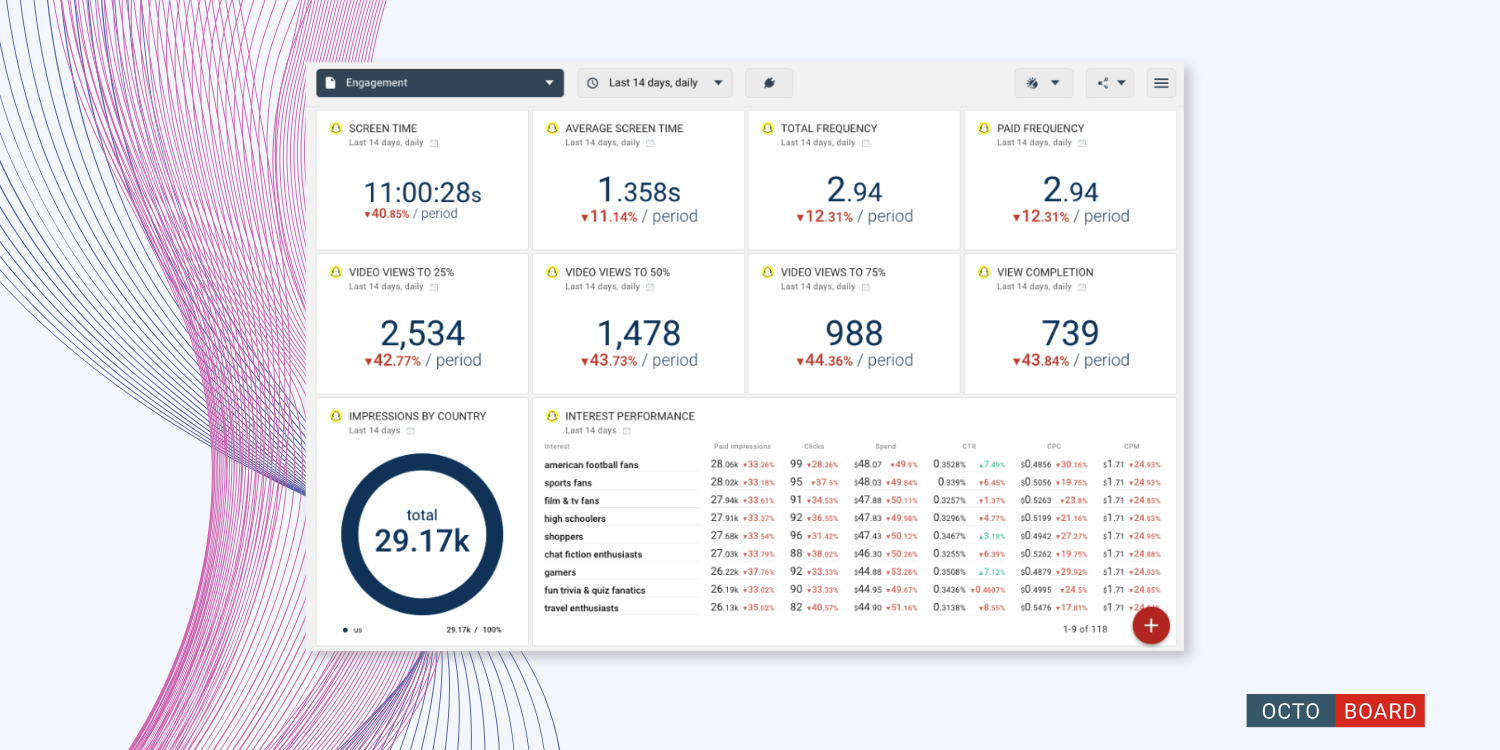Screen dimensions: 1500x750
Task: Click calendar icon under Interest Performance
Action: pos(627,431)
